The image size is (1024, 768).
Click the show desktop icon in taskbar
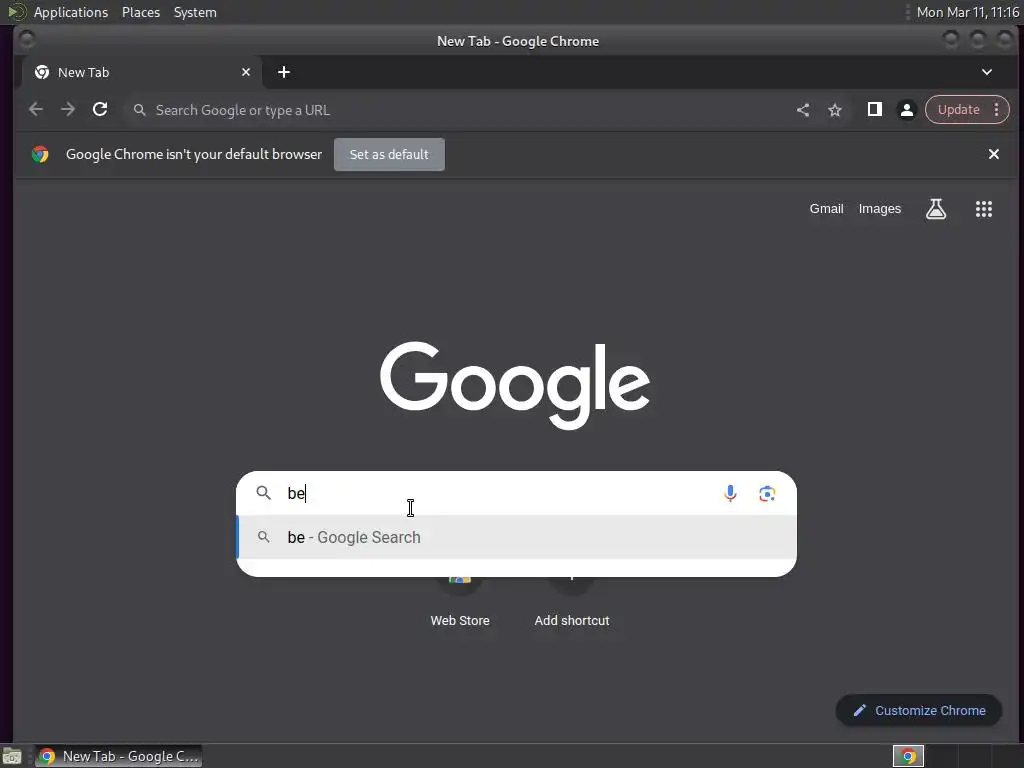pos(12,756)
